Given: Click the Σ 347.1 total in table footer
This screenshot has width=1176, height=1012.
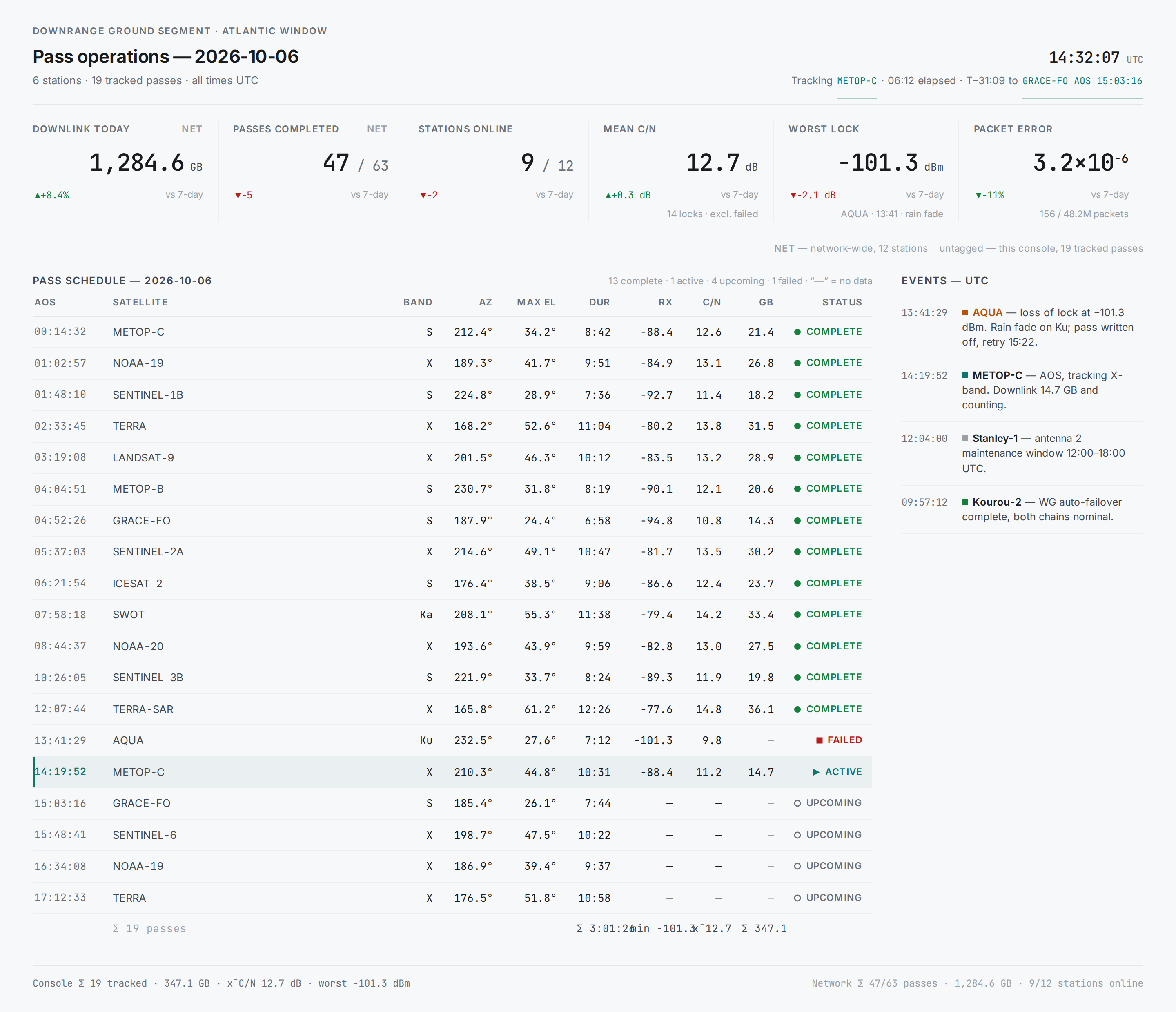Looking at the screenshot, I should point(764,929).
